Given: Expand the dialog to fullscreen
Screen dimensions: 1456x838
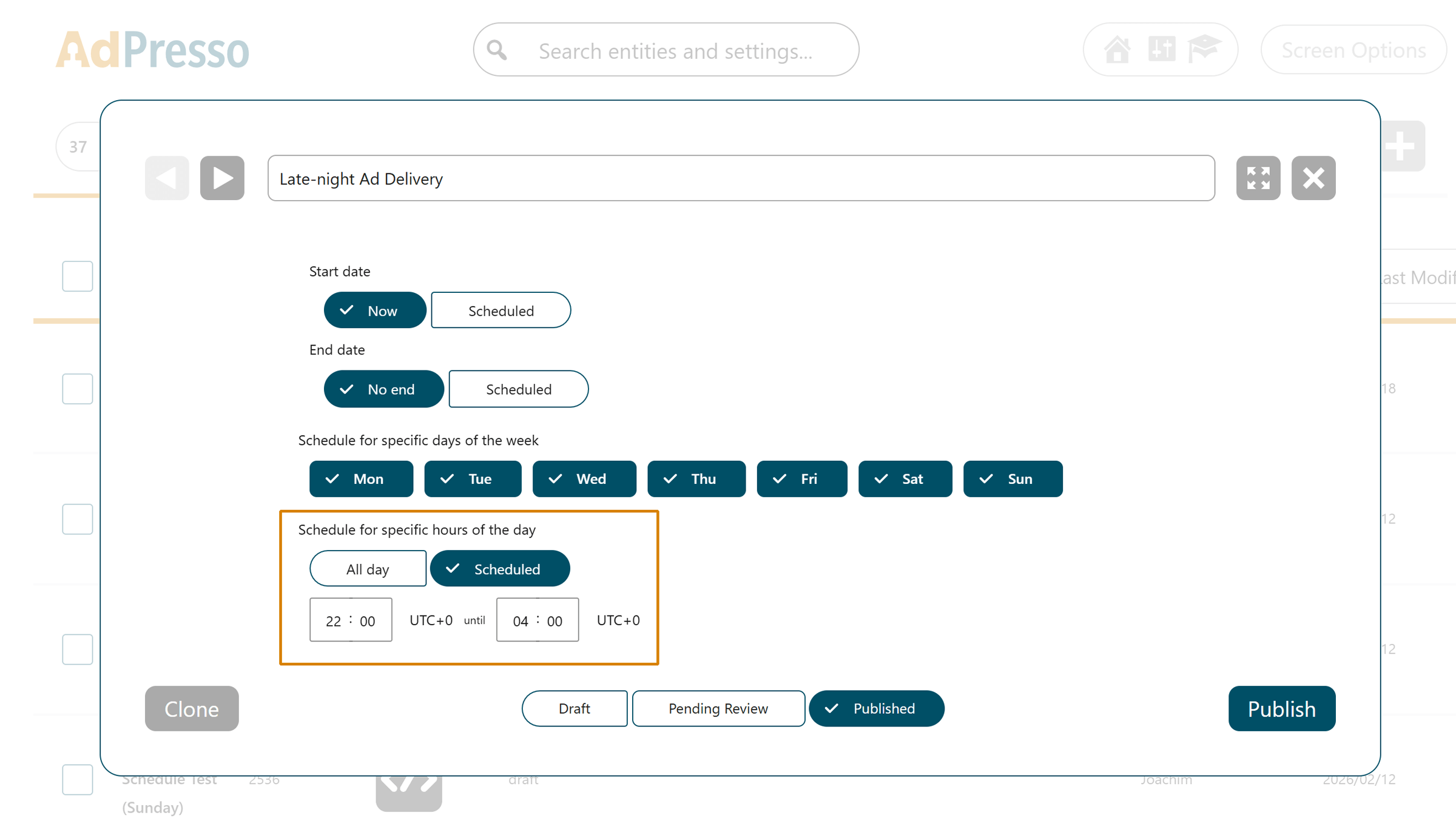Looking at the screenshot, I should [1258, 178].
